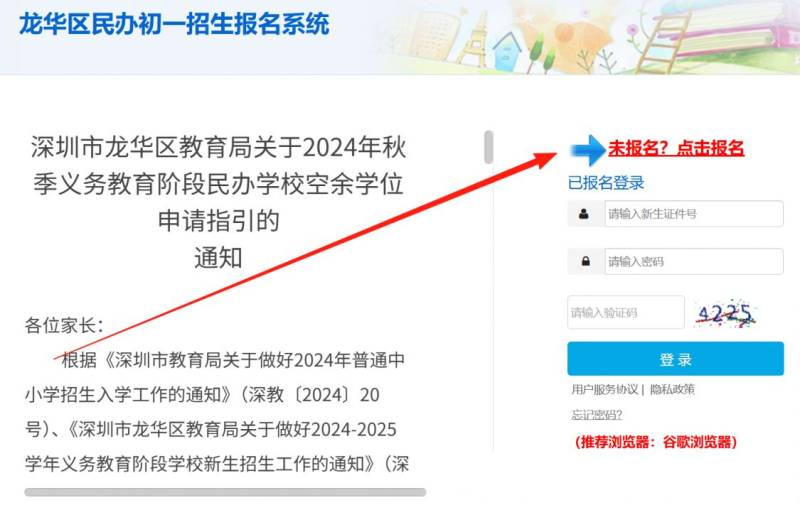Screen dimensions: 800x505
Task: Click the 忘记密码? link
Action: tap(596, 415)
